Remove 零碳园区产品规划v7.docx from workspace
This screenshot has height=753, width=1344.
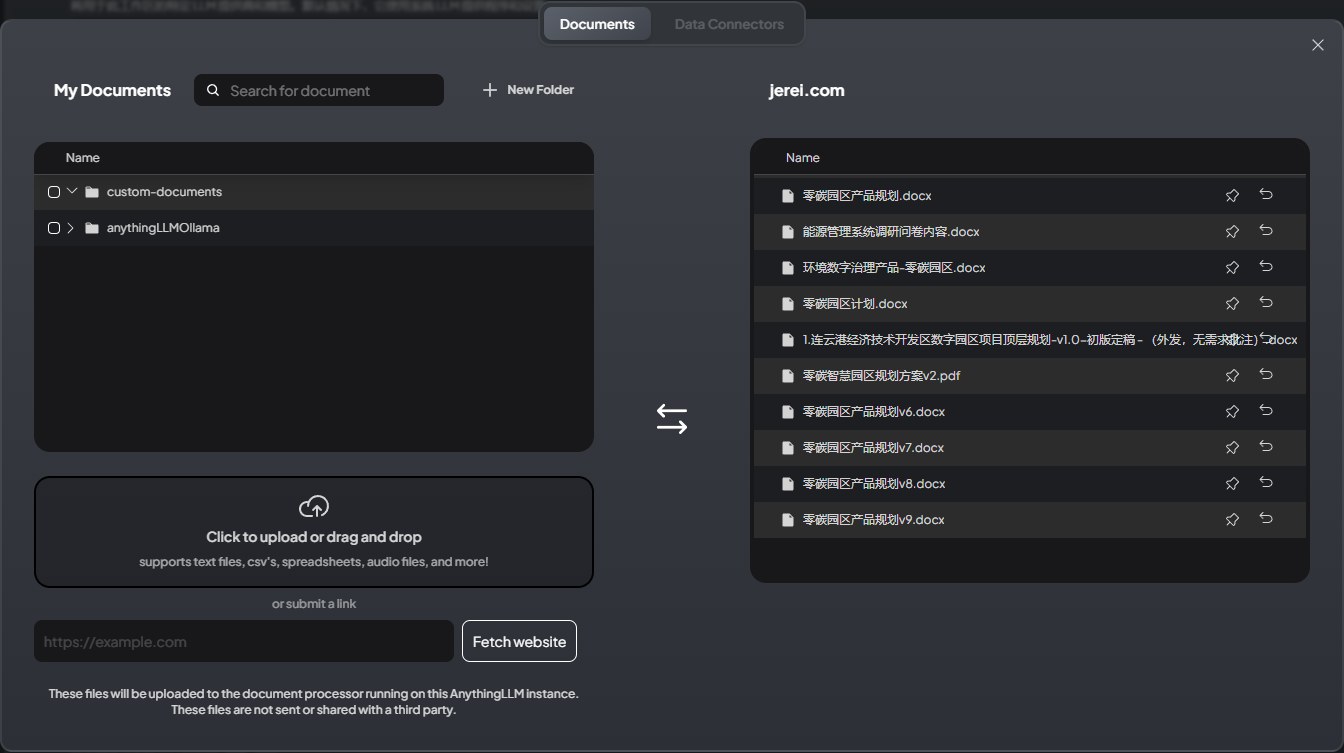(1266, 447)
